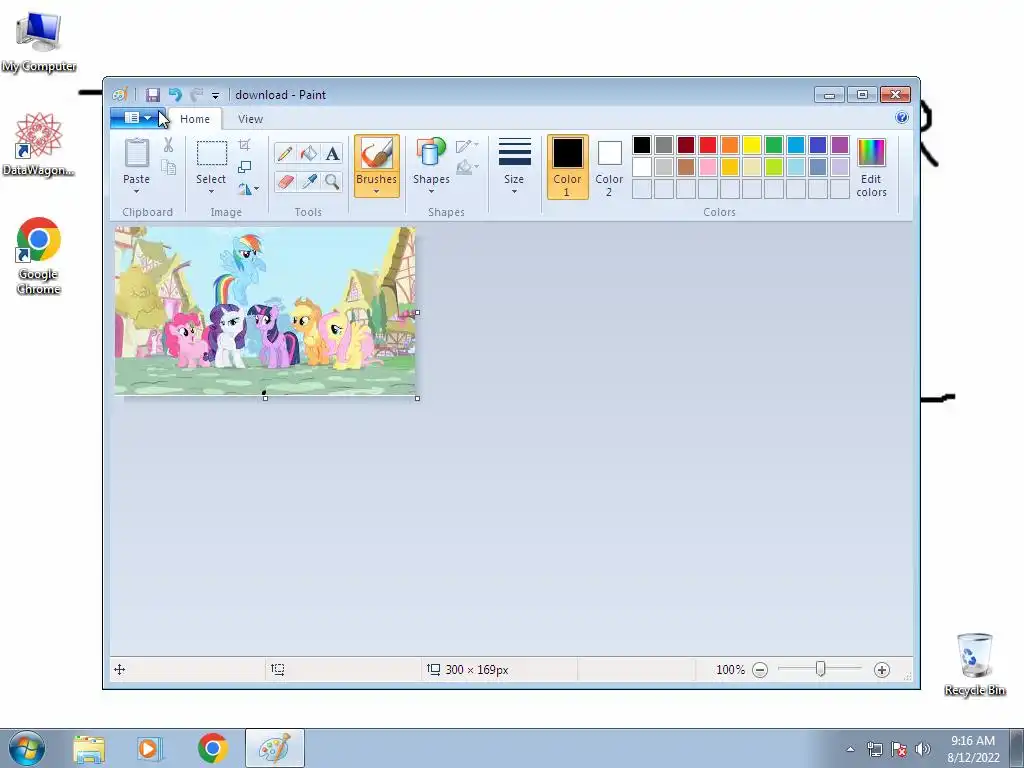The width and height of the screenshot is (1024, 768).
Task: Pick the Text tool
Action: point(332,153)
